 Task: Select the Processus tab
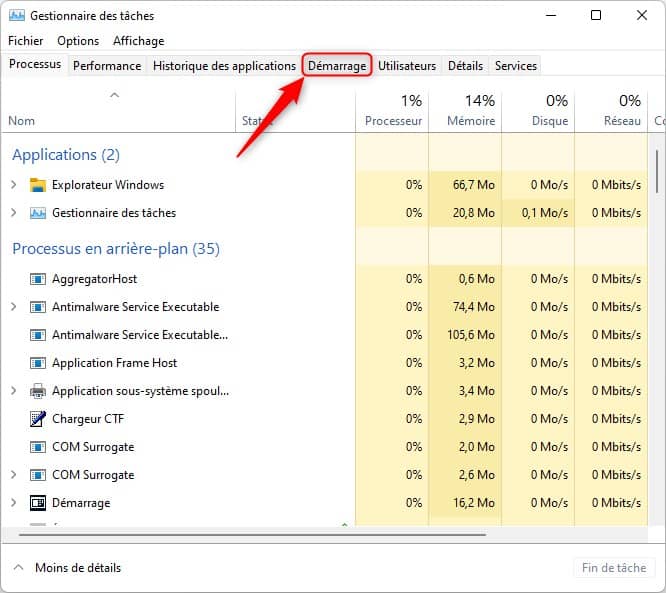(x=35, y=65)
